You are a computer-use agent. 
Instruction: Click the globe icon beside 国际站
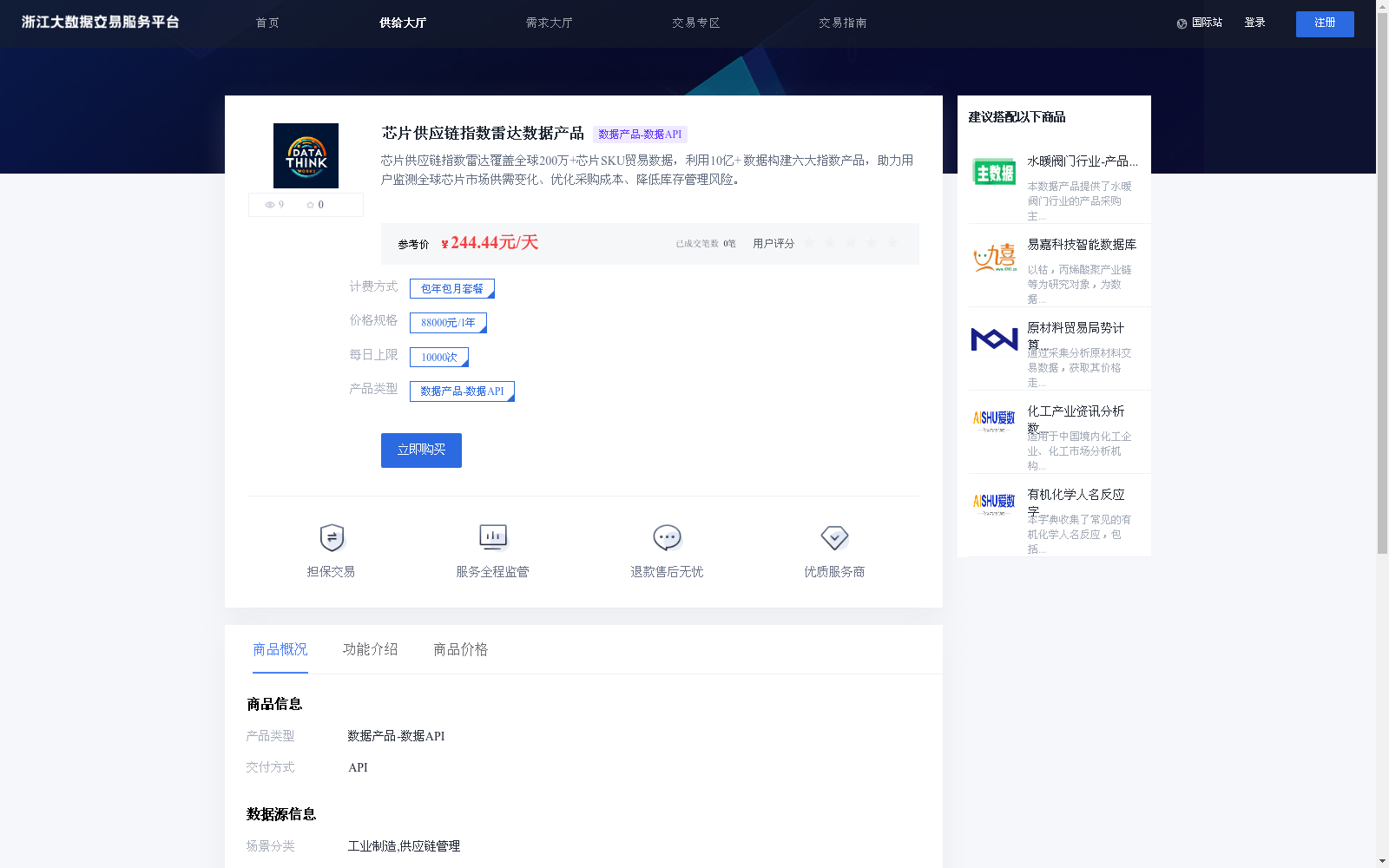pos(1182,23)
